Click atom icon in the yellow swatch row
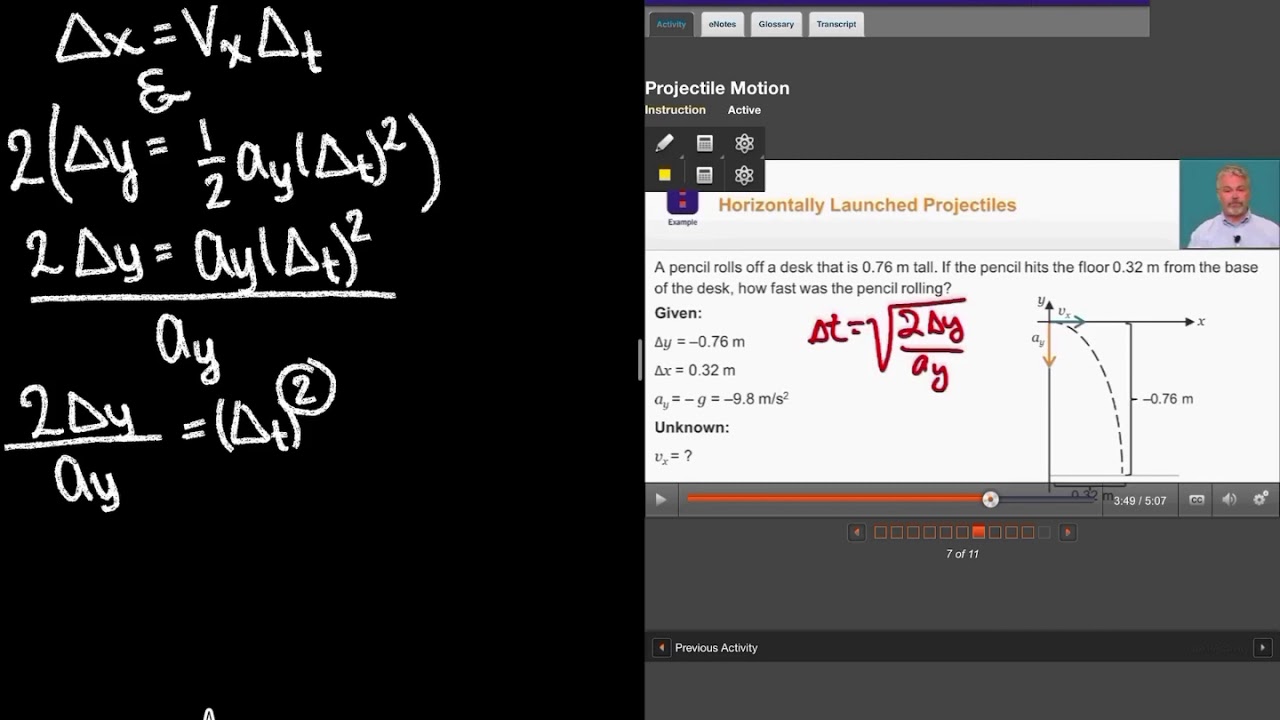 [x=744, y=175]
